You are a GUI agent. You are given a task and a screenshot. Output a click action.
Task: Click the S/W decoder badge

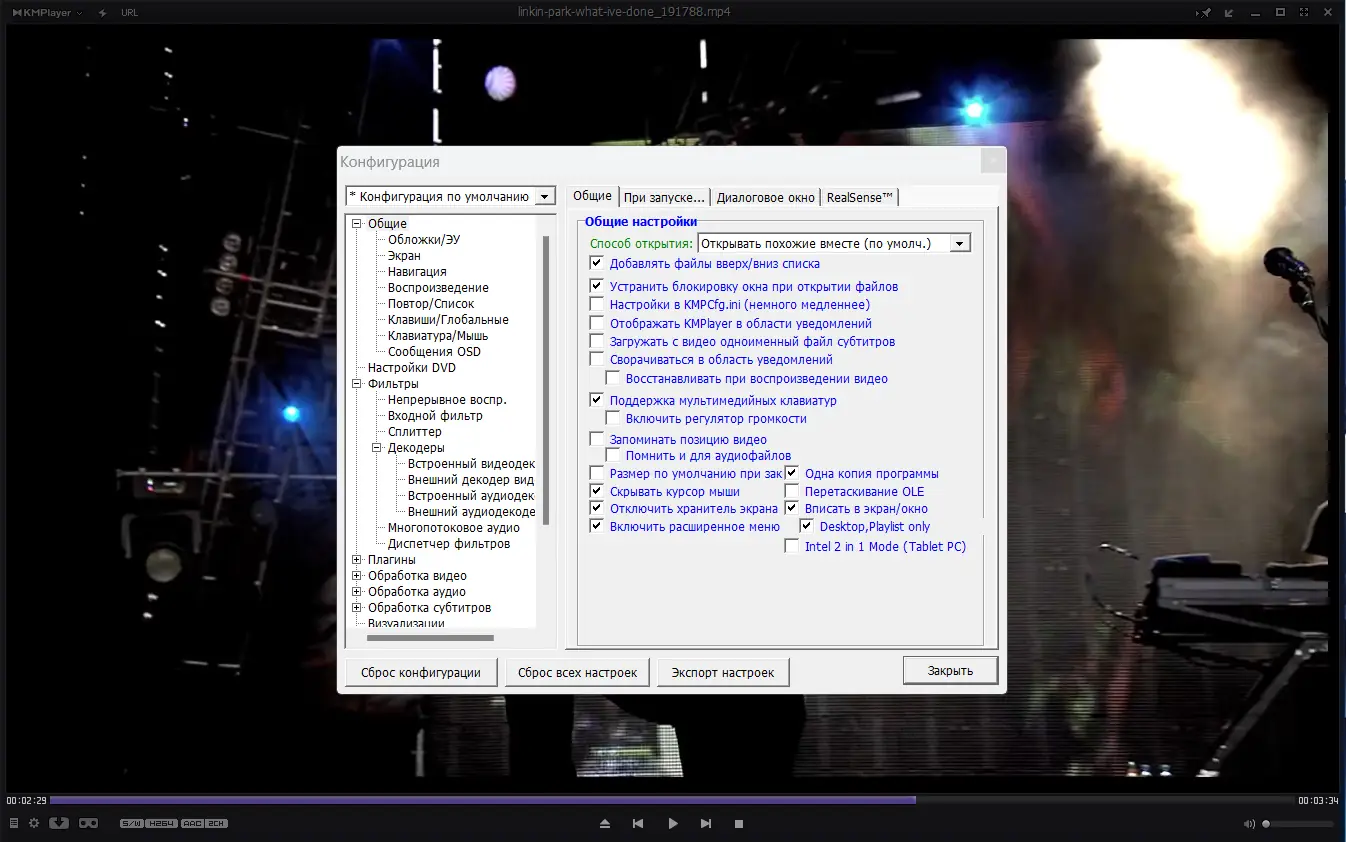point(131,824)
